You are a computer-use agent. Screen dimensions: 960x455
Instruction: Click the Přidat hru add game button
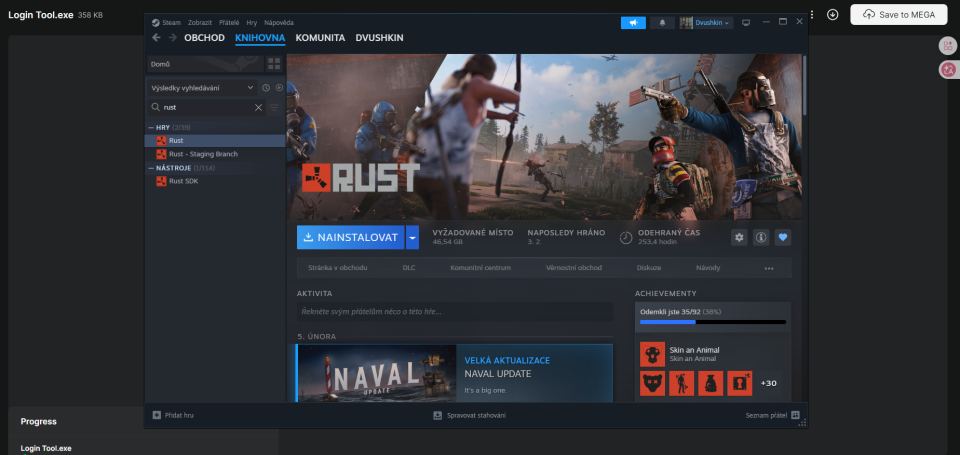[x=173, y=415]
